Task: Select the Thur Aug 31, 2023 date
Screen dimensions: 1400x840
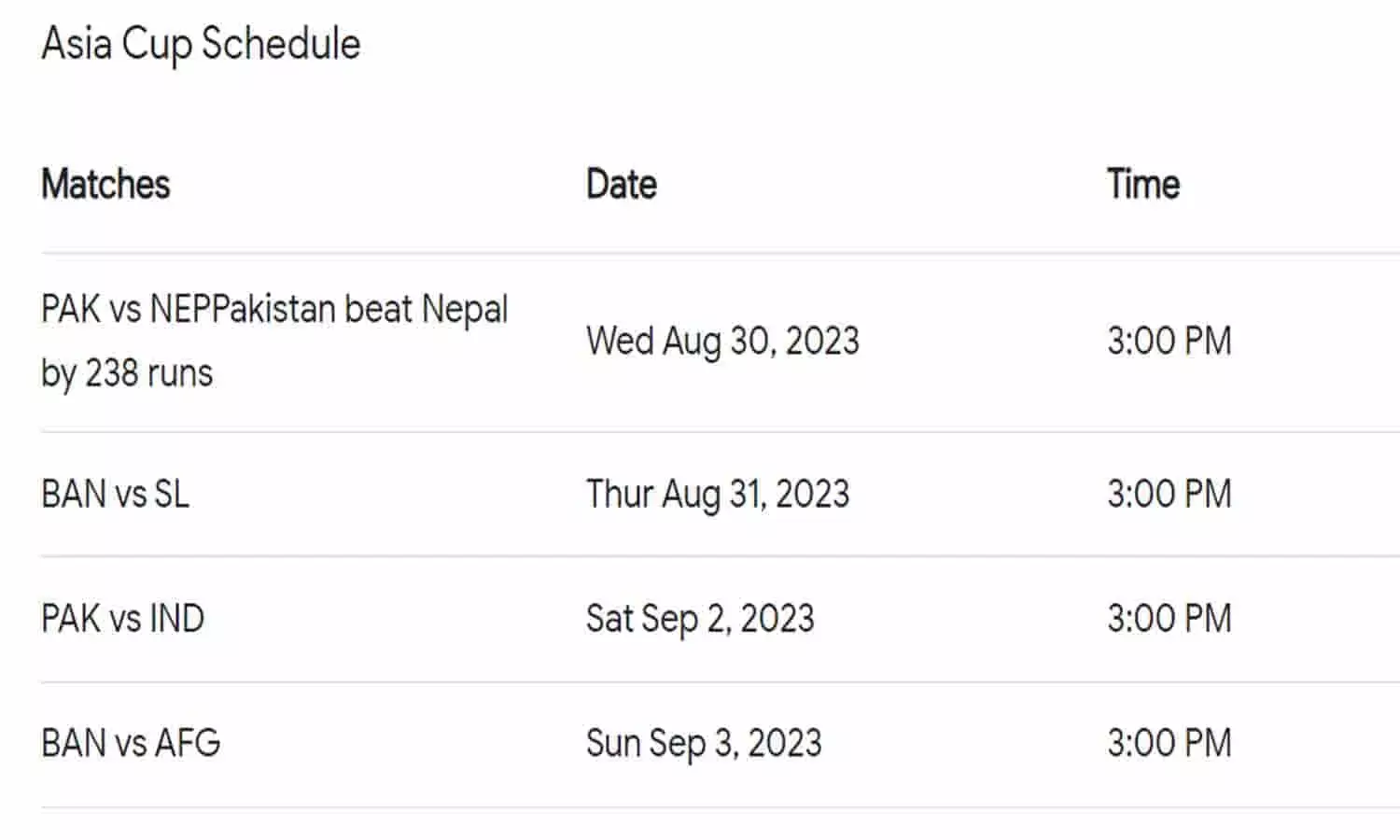Action: (718, 494)
